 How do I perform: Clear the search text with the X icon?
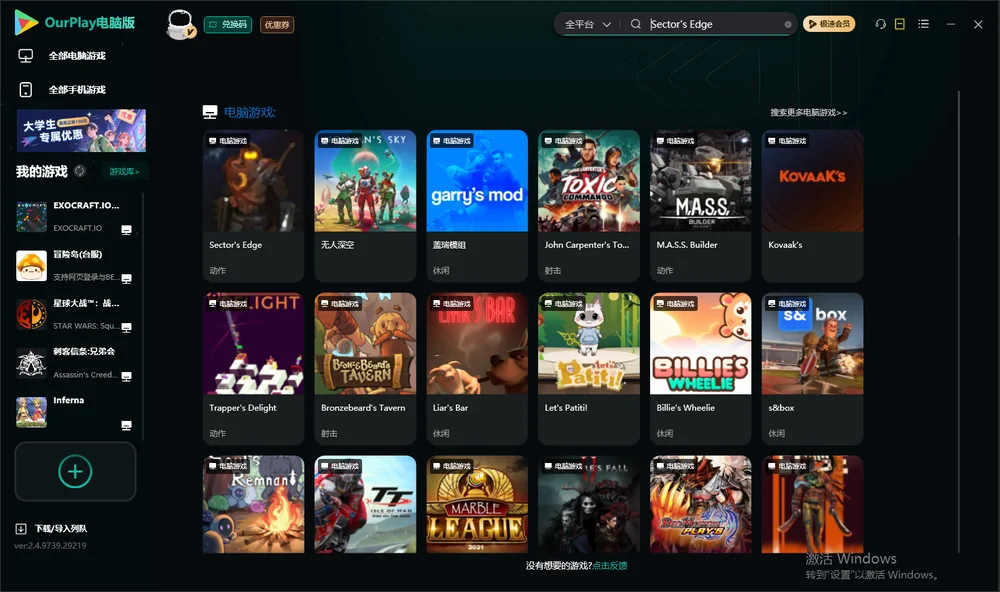[x=788, y=25]
